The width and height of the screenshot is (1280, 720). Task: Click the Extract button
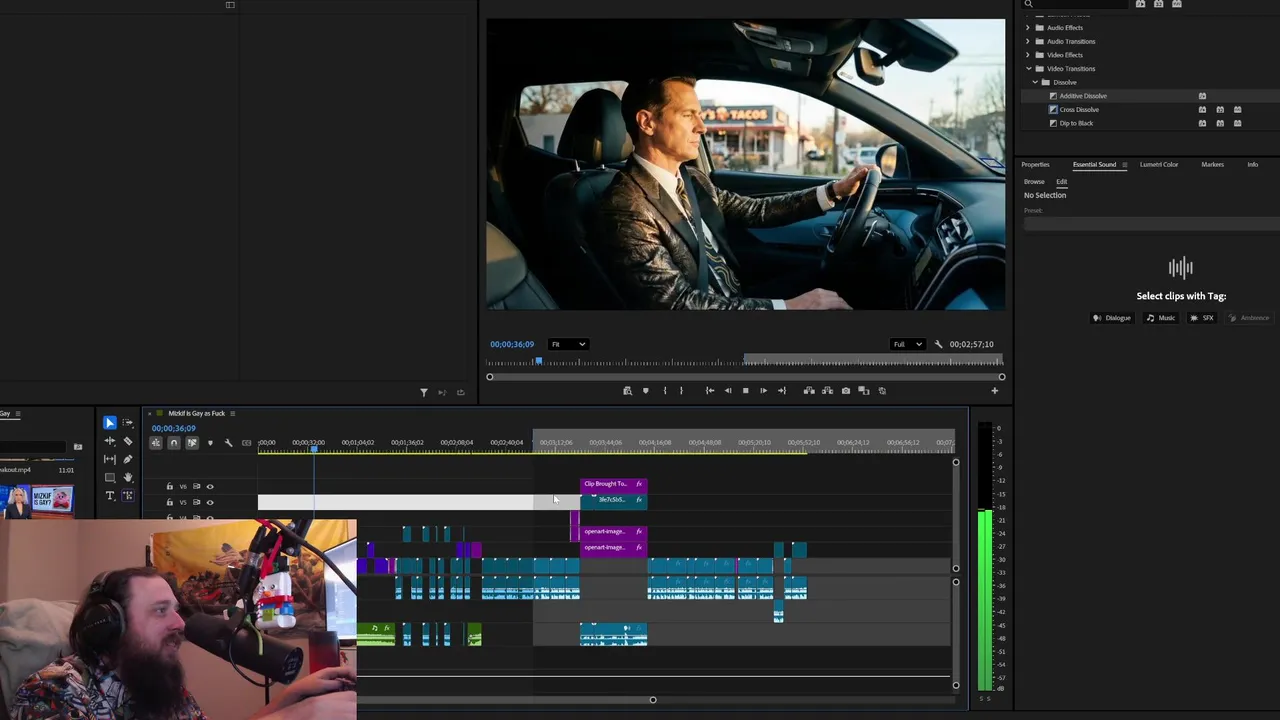click(827, 390)
